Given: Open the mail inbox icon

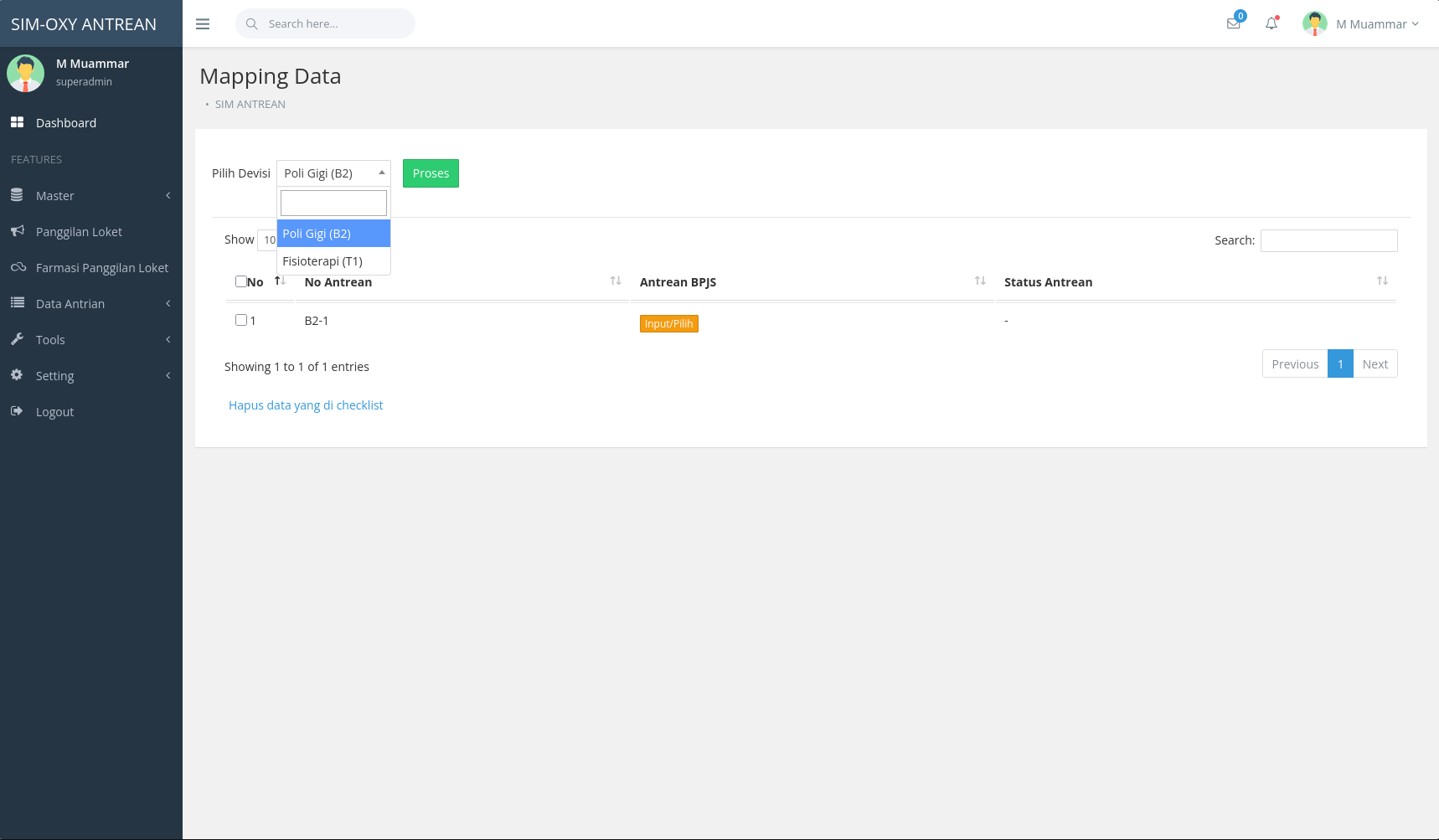Looking at the screenshot, I should (x=1234, y=23).
